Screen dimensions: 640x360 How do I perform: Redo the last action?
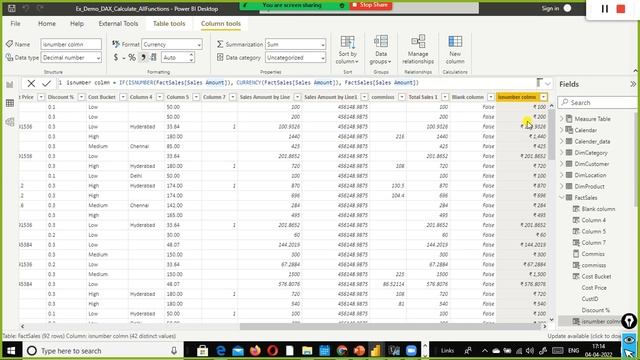coord(40,8)
